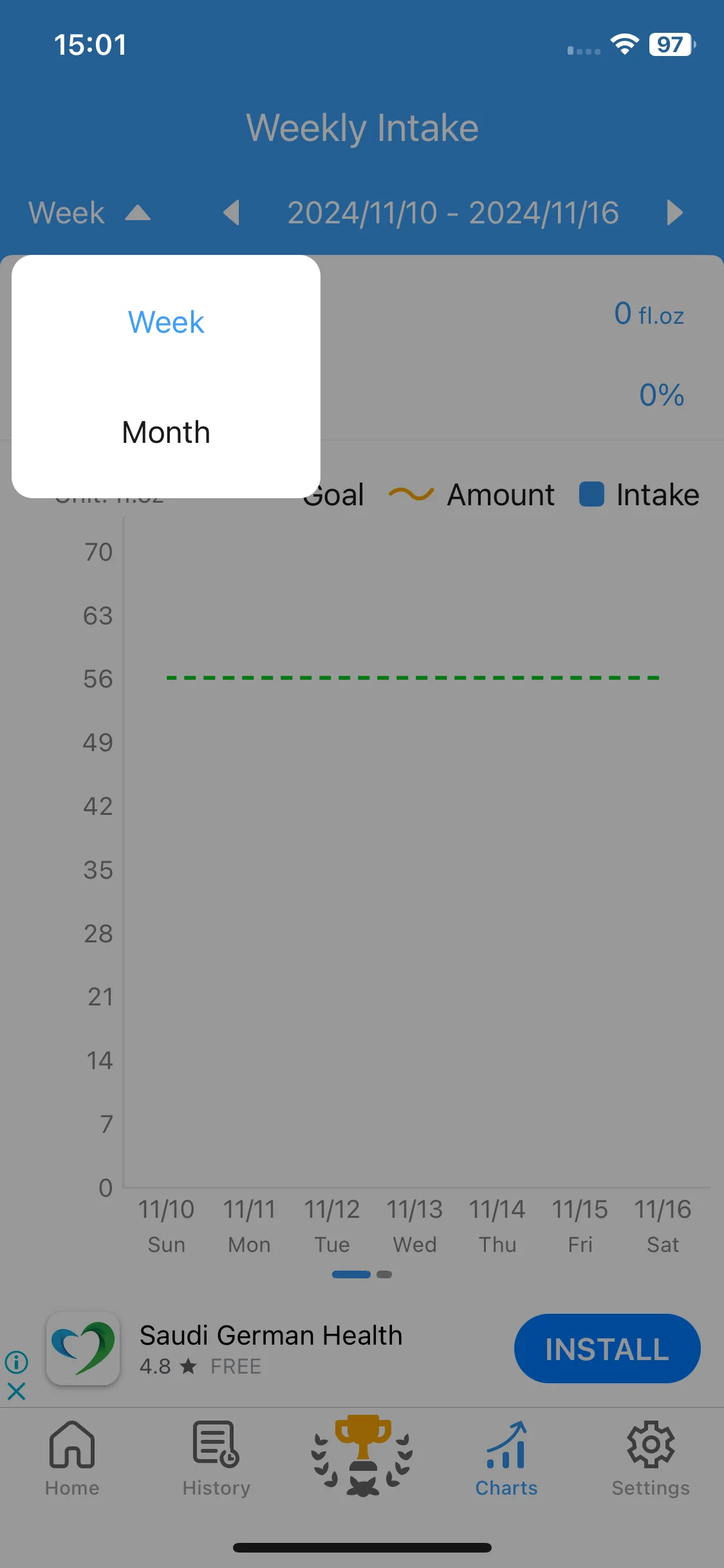This screenshot has width=724, height=1568.
Task: Tap the trophy achievements icon
Action: tap(362, 1455)
